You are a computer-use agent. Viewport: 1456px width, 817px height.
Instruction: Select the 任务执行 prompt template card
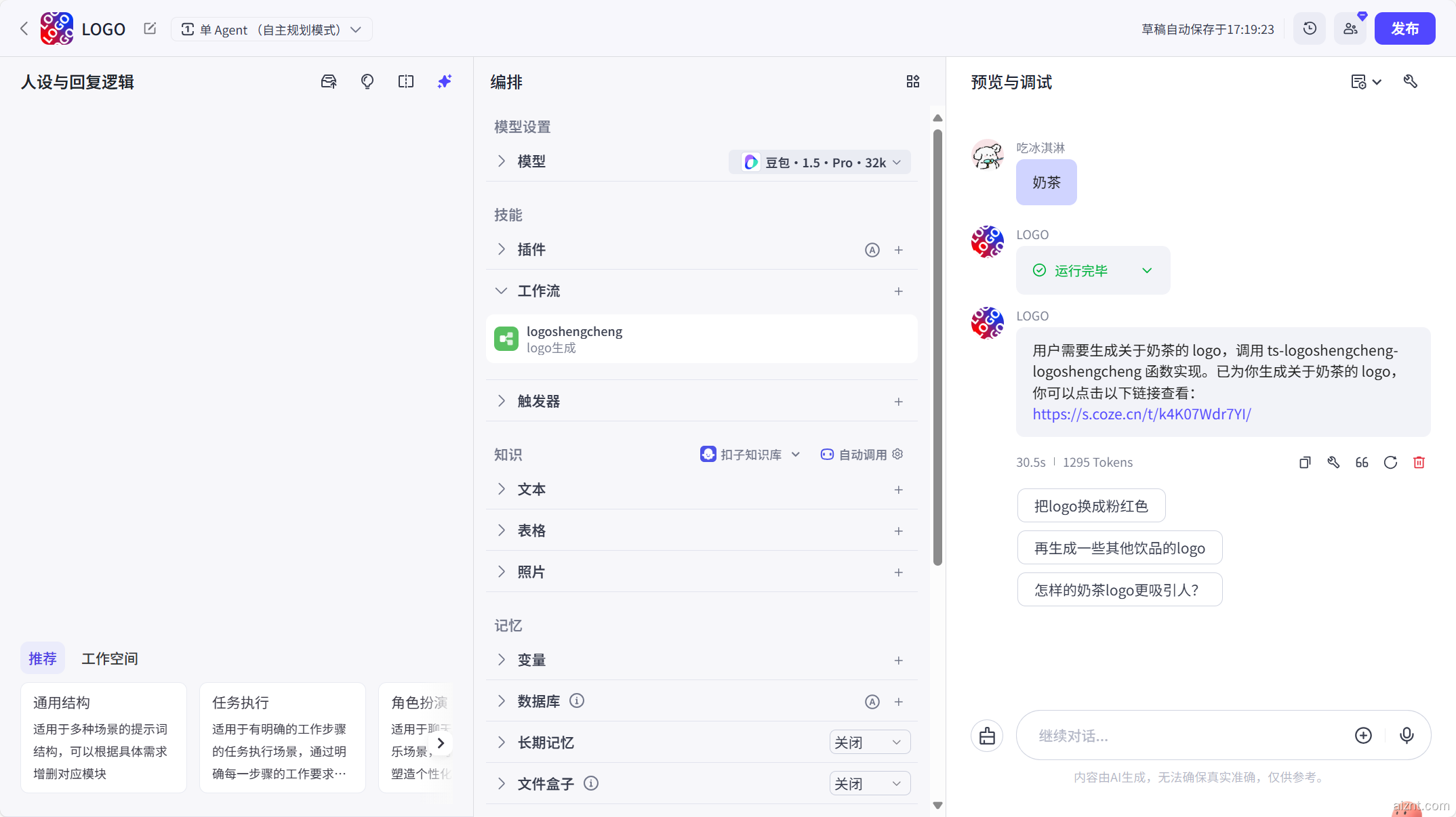(x=283, y=738)
